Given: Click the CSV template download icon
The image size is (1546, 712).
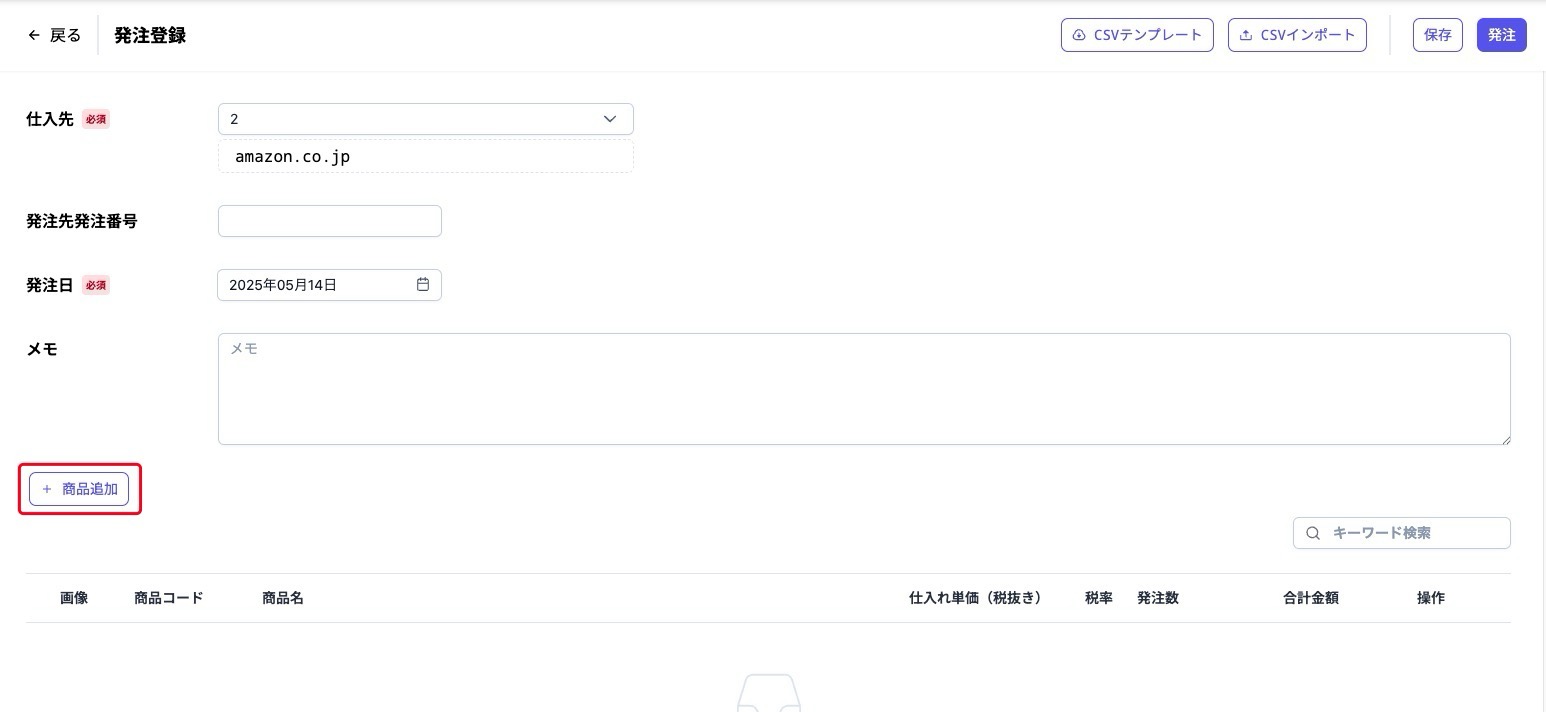Looking at the screenshot, I should pyautogui.click(x=1078, y=34).
